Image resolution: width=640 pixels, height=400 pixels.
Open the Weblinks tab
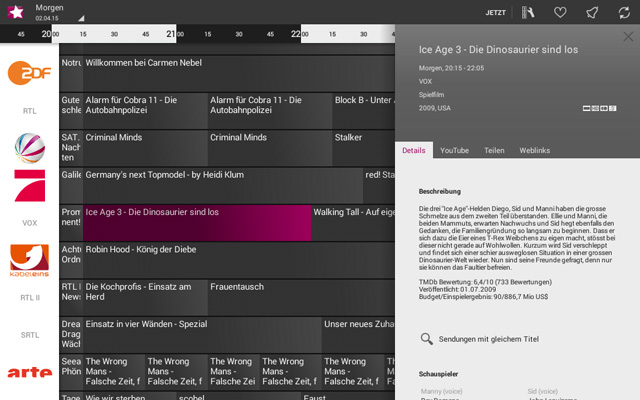coord(535,150)
